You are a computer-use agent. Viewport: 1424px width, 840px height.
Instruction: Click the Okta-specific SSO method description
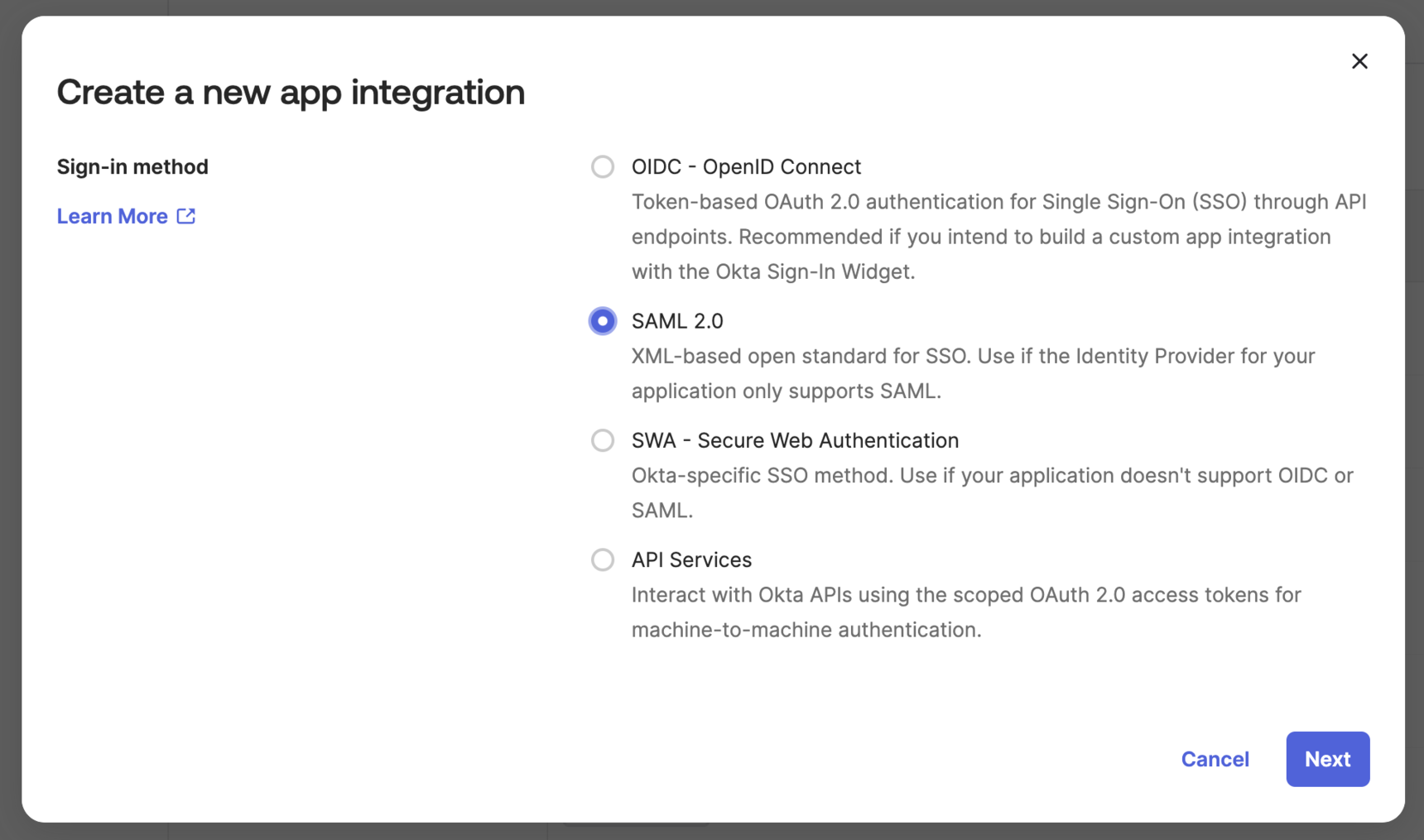click(992, 492)
